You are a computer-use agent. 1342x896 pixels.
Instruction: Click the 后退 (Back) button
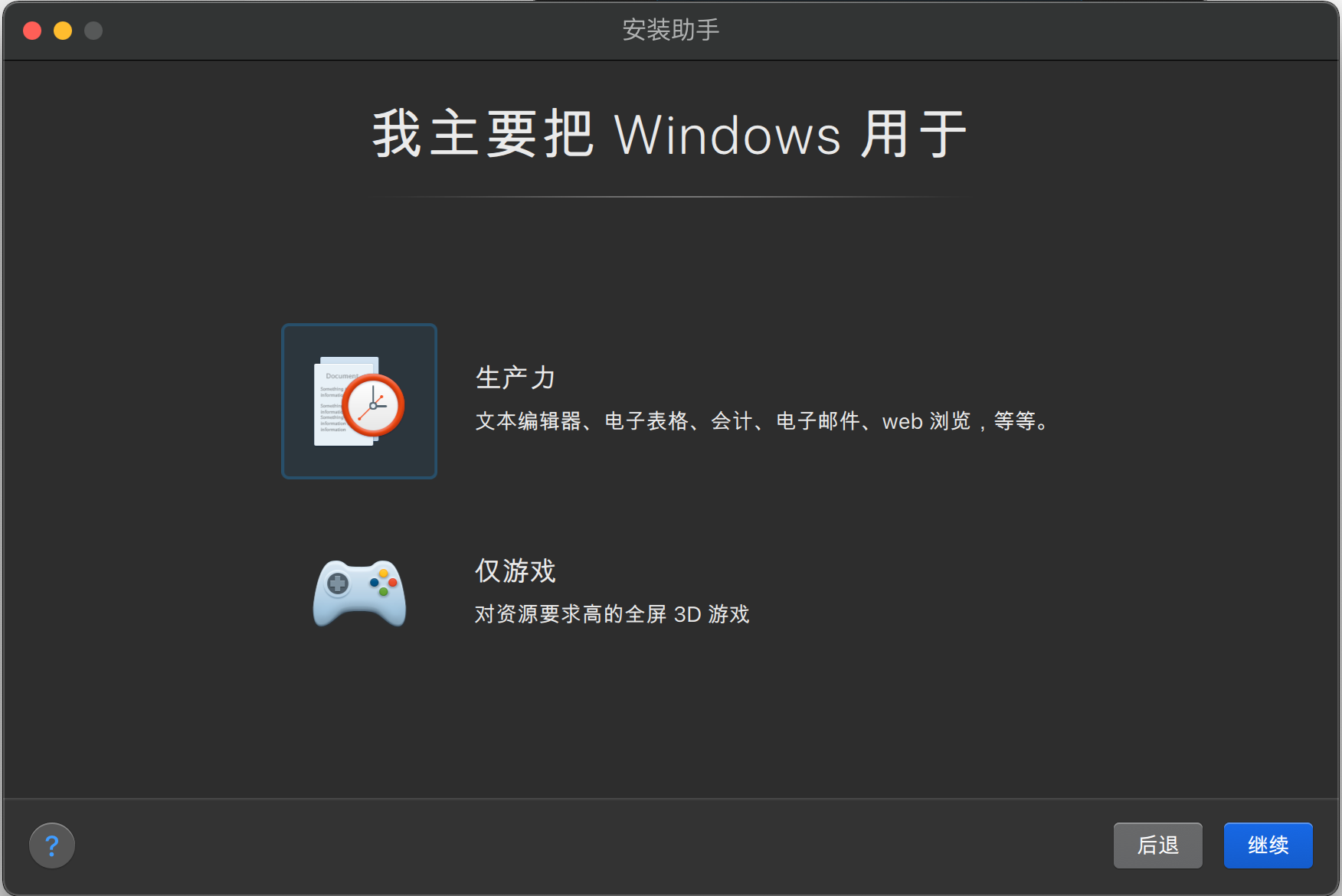(x=1157, y=845)
